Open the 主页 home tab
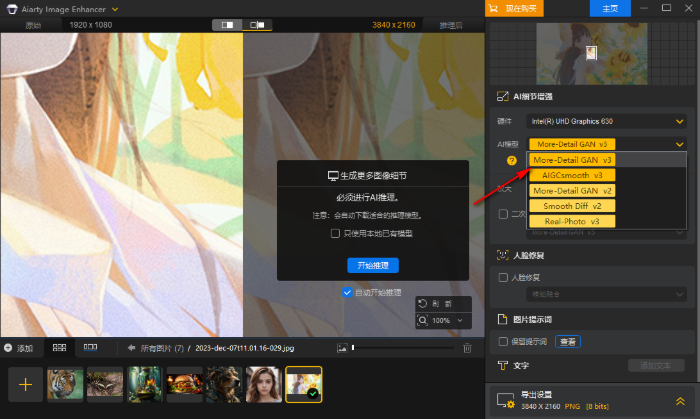700x419 pixels. pos(610,8)
